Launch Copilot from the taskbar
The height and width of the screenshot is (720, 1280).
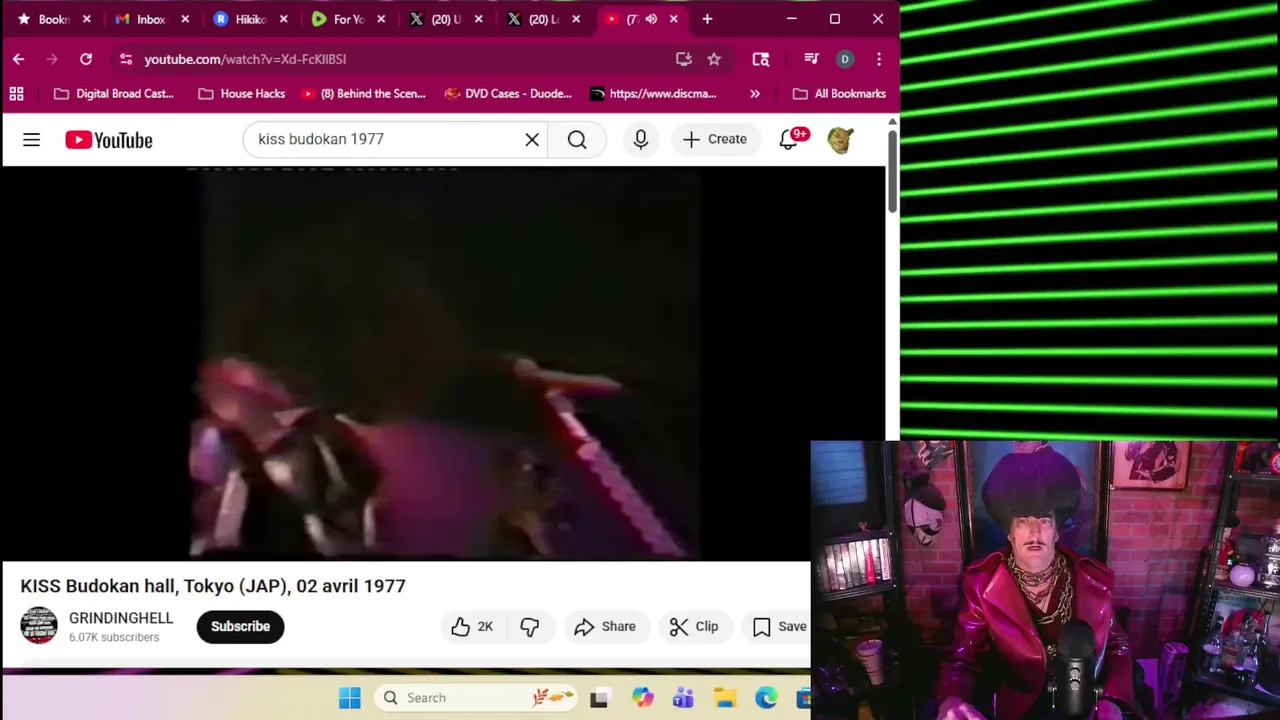pyautogui.click(x=642, y=698)
